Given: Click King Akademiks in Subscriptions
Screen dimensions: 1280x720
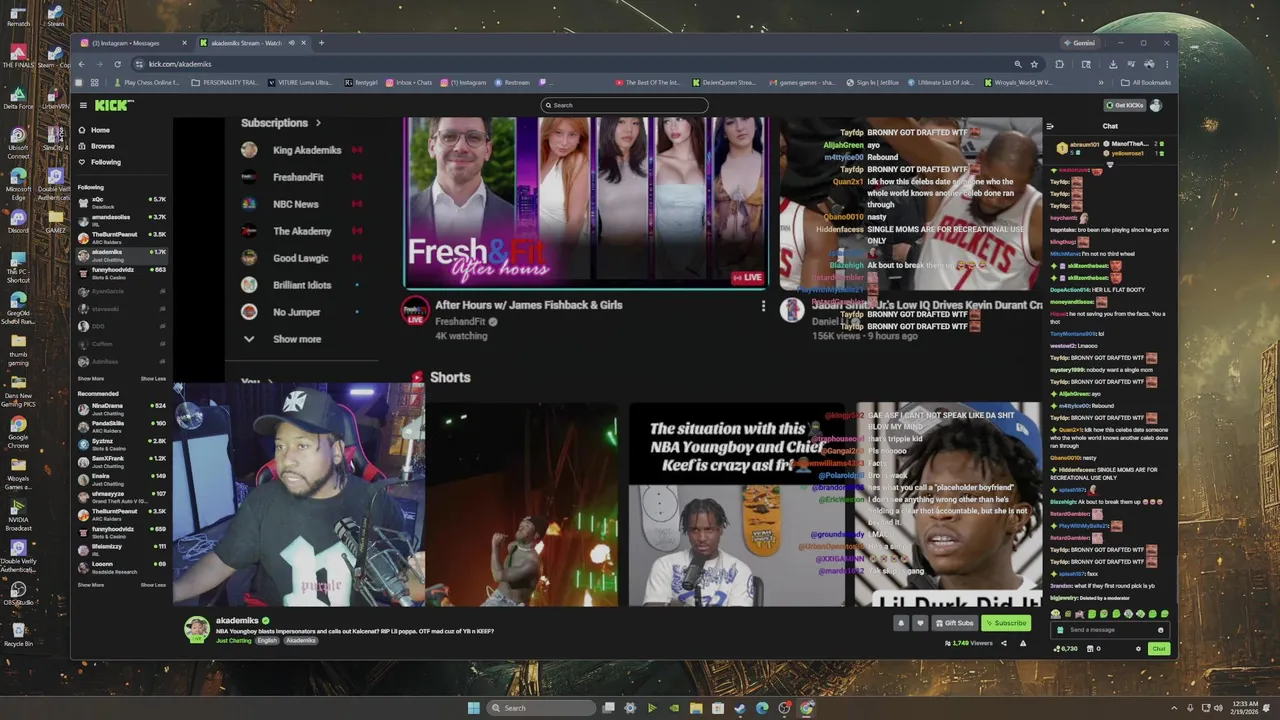Looking at the screenshot, I should 301,150.
